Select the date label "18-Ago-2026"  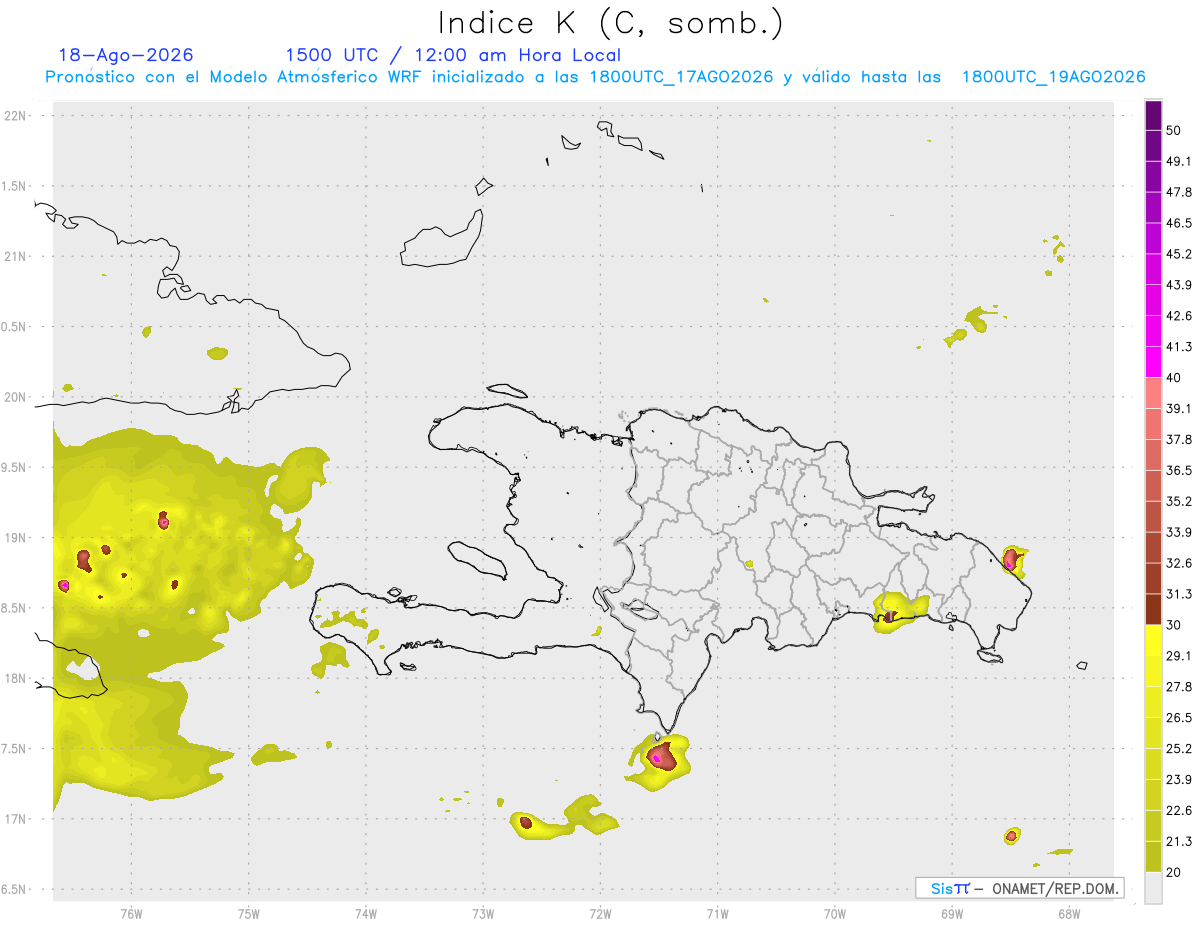click(126, 55)
